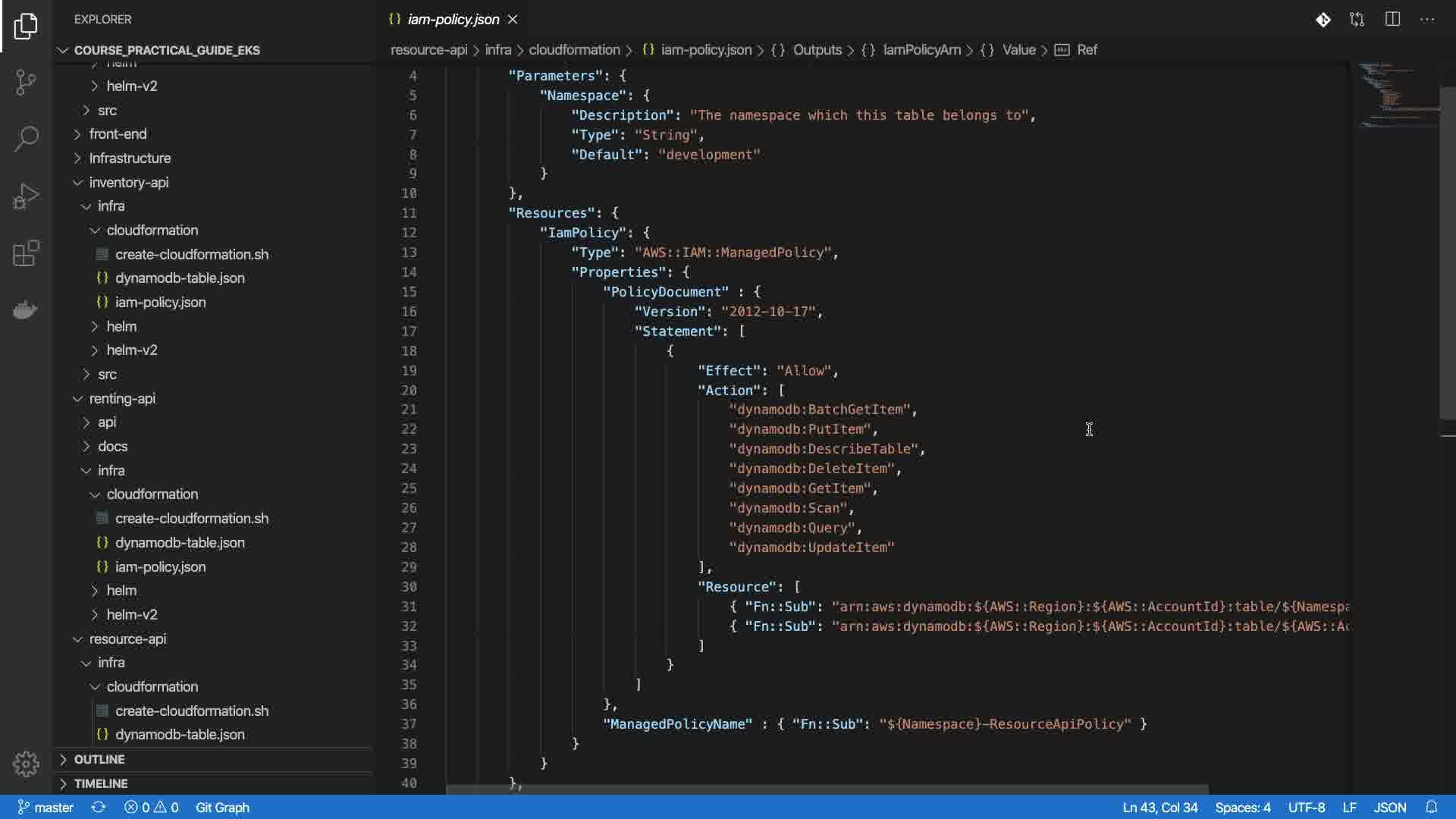Click the master branch indicator
The width and height of the screenshot is (1456, 819).
(45, 807)
